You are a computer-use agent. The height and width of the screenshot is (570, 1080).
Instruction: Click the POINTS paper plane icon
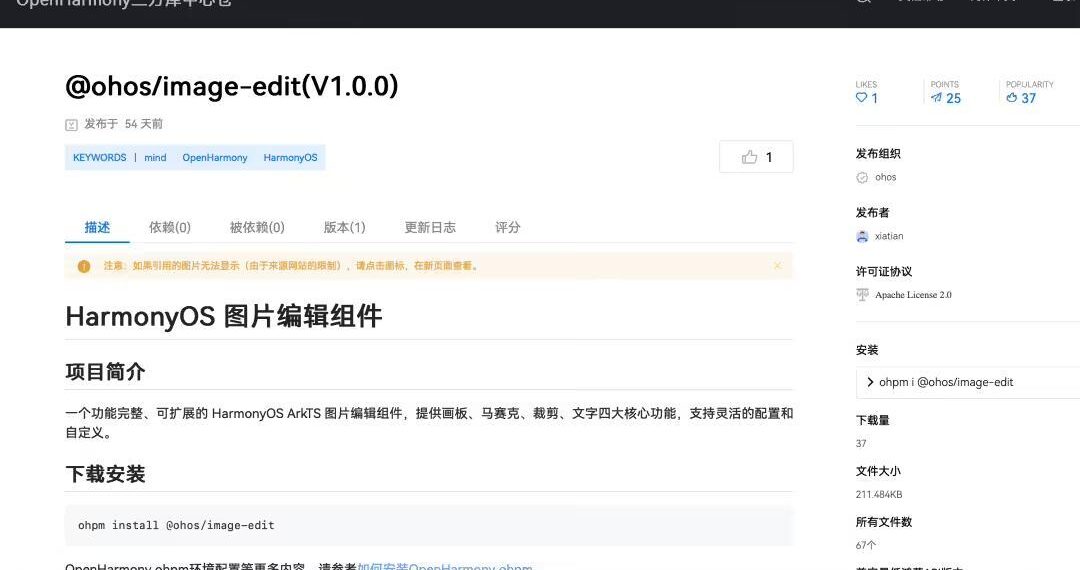point(936,98)
